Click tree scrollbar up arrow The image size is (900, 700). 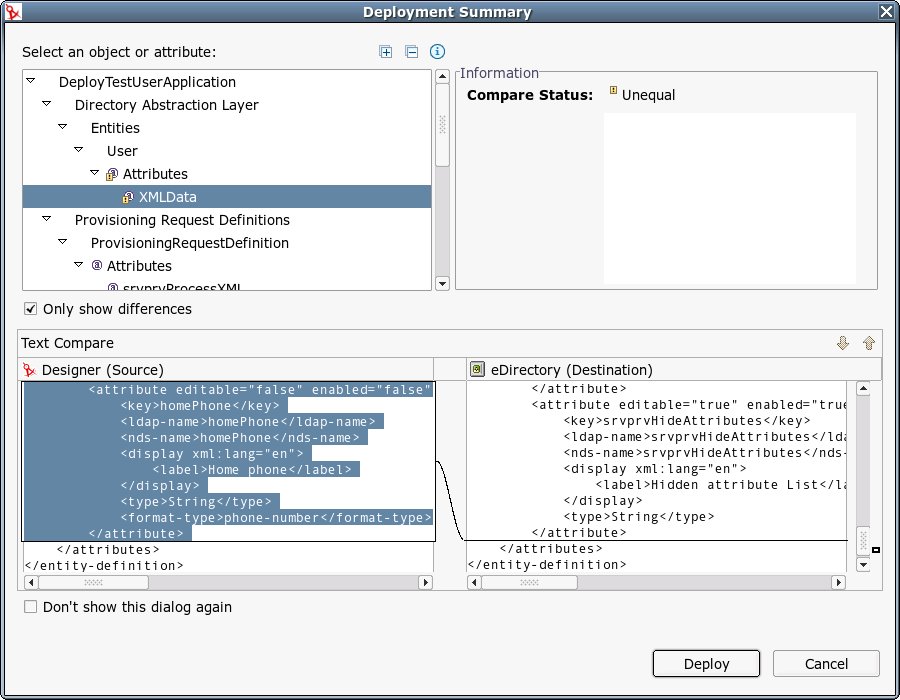[442, 76]
